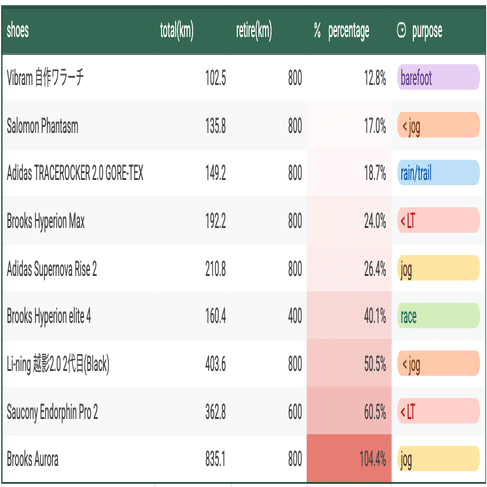The width and height of the screenshot is (487, 487).
Task: Click total value 835.1
Action: [x=216, y=459]
